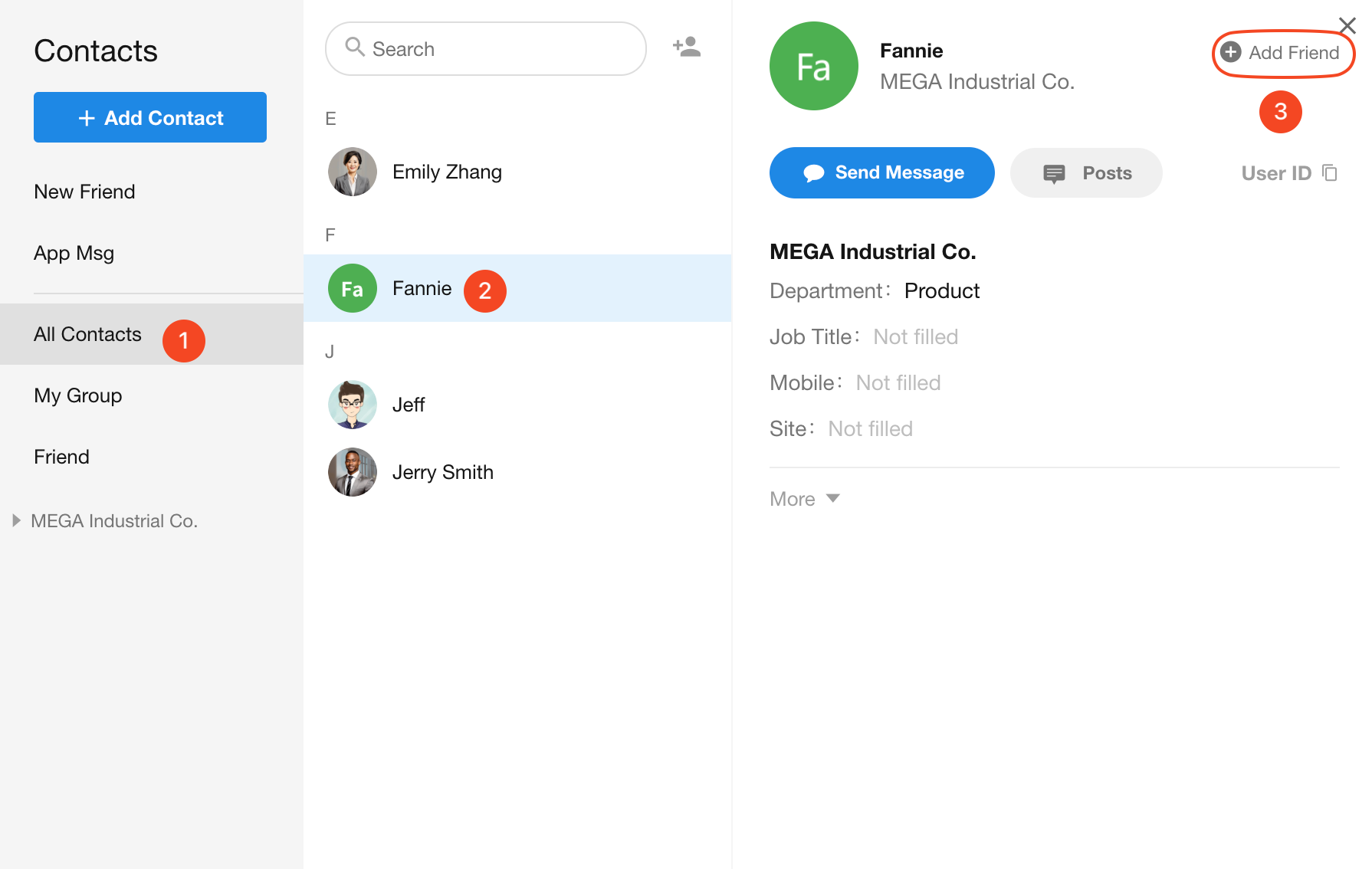The width and height of the screenshot is (1372, 869).
Task: Go to My Group list
Action: coord(77,395)
